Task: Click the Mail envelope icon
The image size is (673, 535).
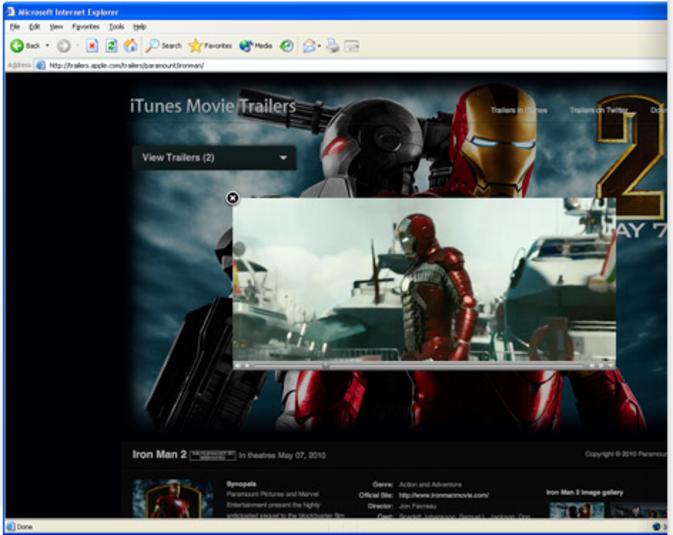Action: coord(309,46)
